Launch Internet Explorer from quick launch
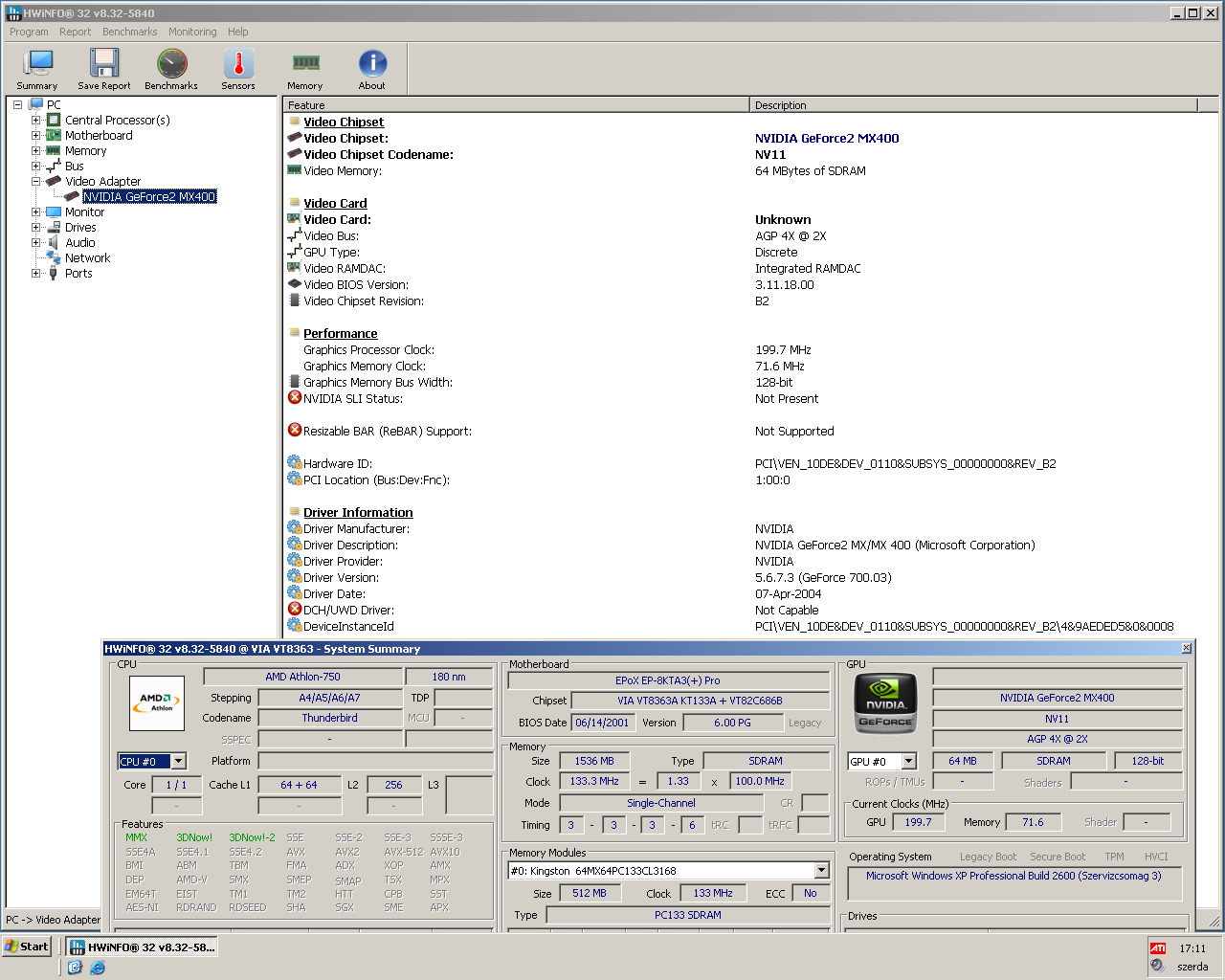 tap(98, 968)
